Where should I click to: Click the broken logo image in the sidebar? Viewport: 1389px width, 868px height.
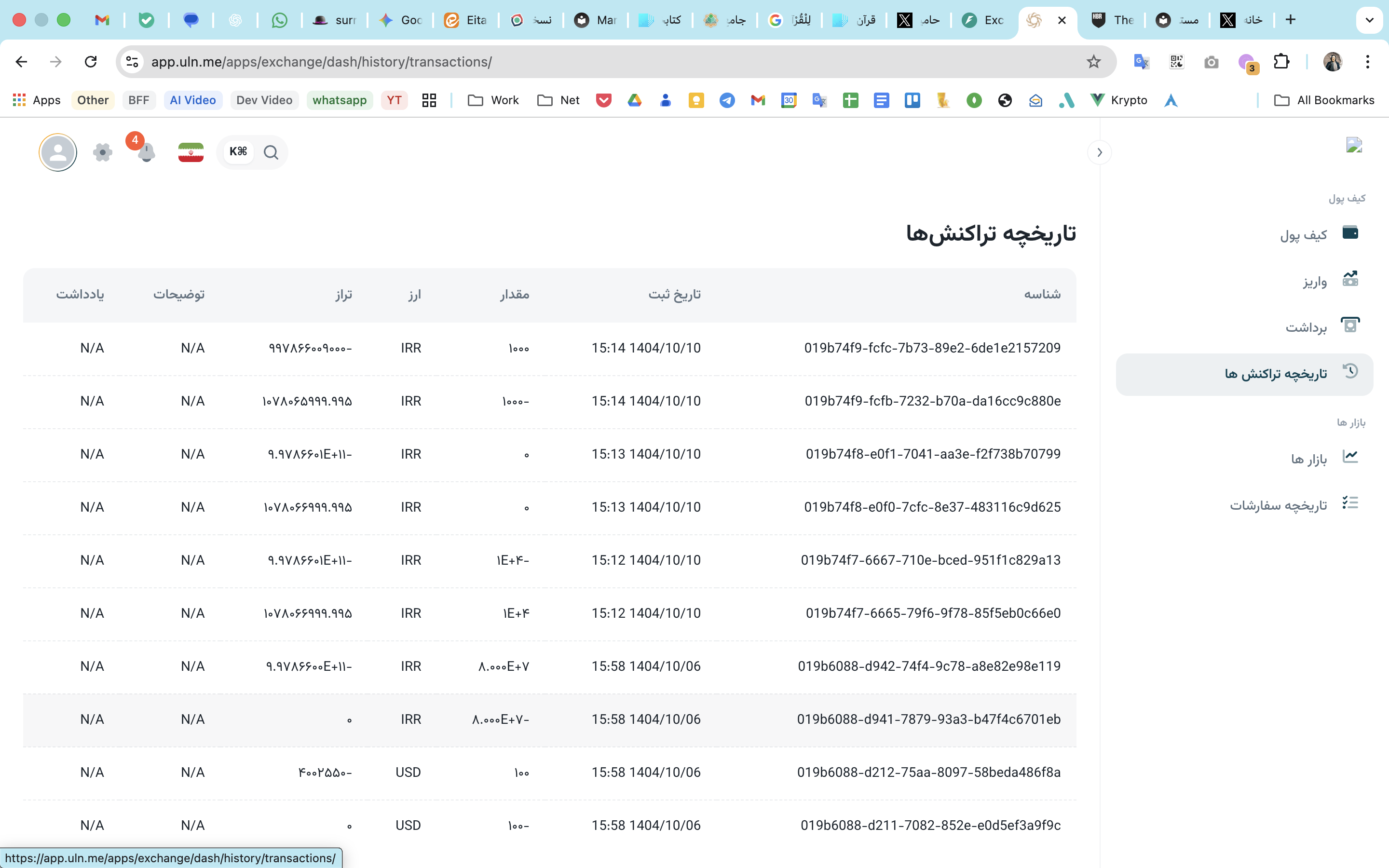[x=1355, y=145]
